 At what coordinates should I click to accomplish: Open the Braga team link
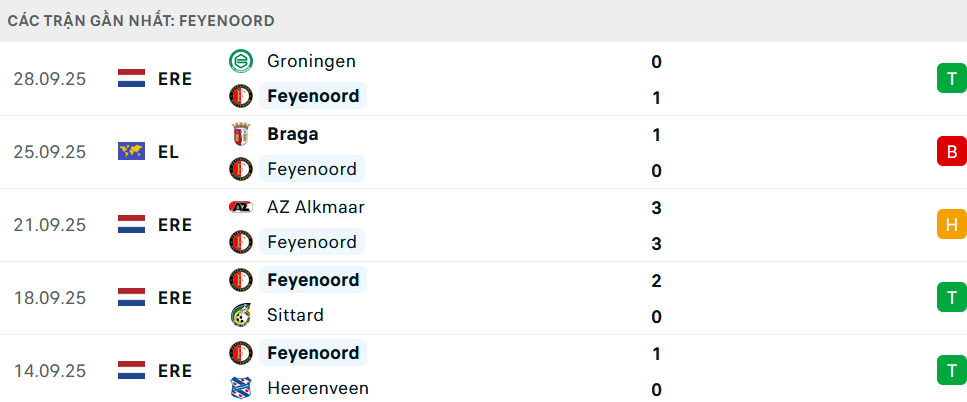293,134
